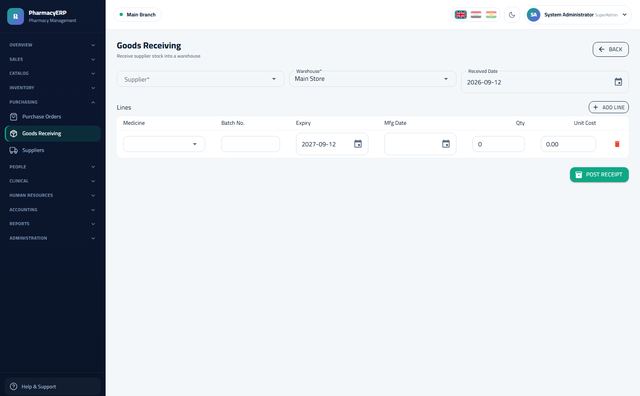Click the Post Receipt button

click(x=599, y=175)
